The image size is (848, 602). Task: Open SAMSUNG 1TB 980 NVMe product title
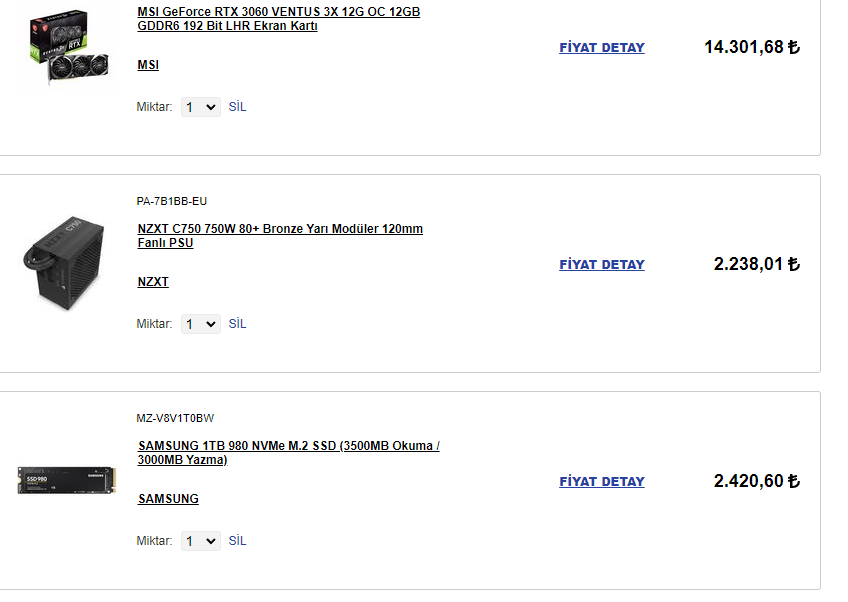288,453
